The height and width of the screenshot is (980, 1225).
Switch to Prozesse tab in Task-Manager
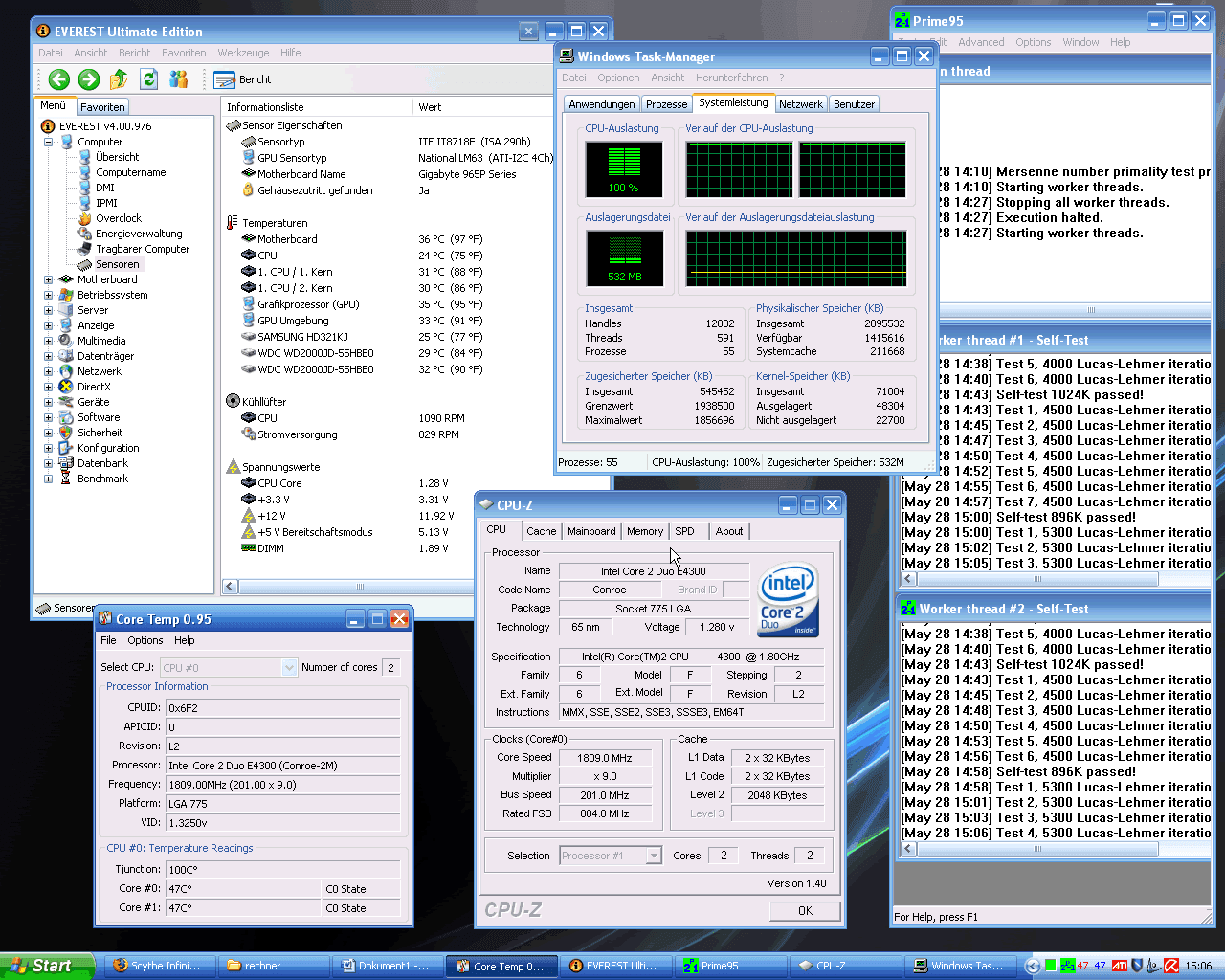click(x=666, y=104)
